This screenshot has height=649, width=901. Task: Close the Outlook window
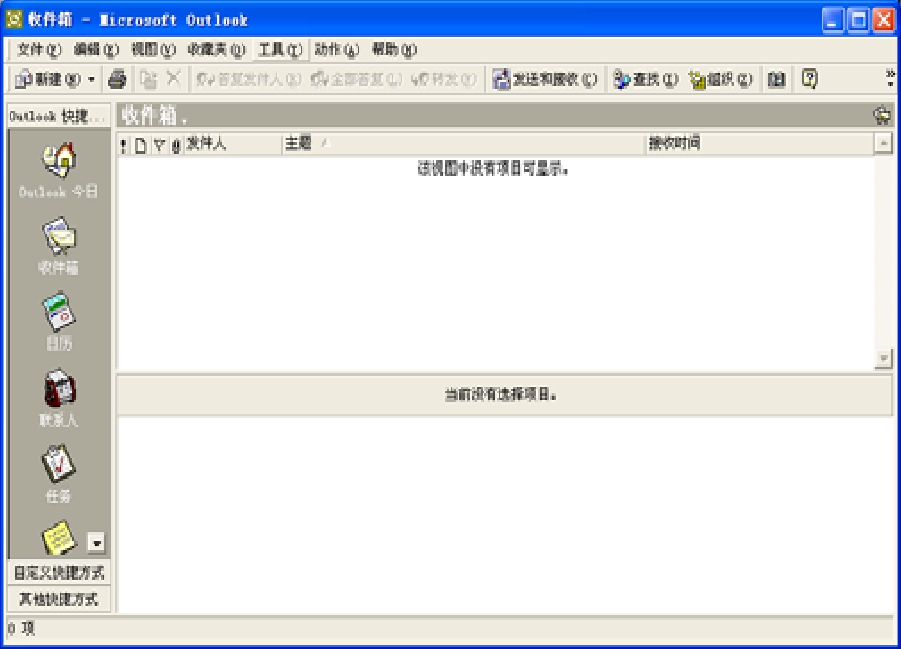click(884, 20)
